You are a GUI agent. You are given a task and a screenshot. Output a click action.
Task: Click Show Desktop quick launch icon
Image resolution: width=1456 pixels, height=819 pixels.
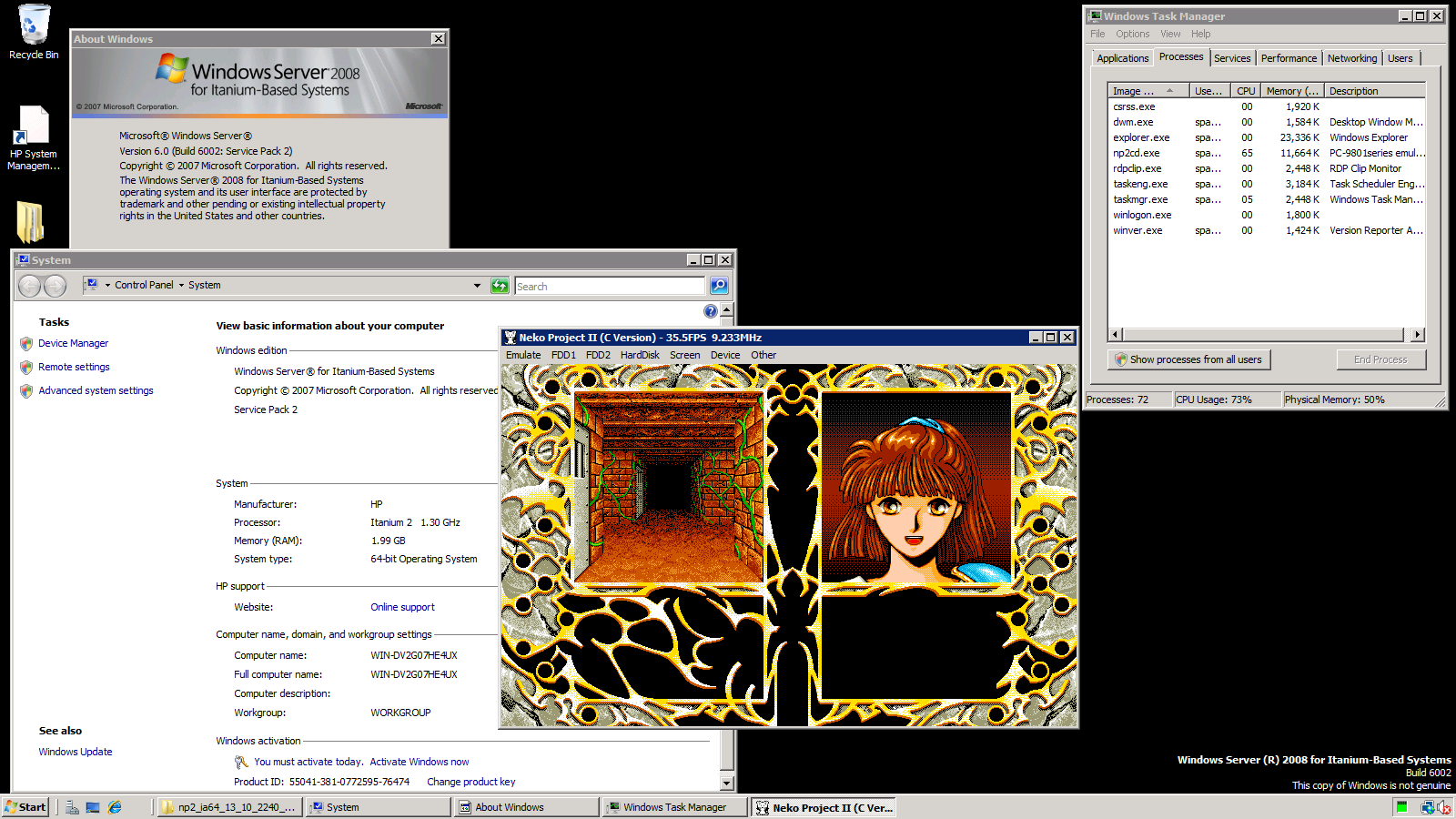tap(93, 807)
